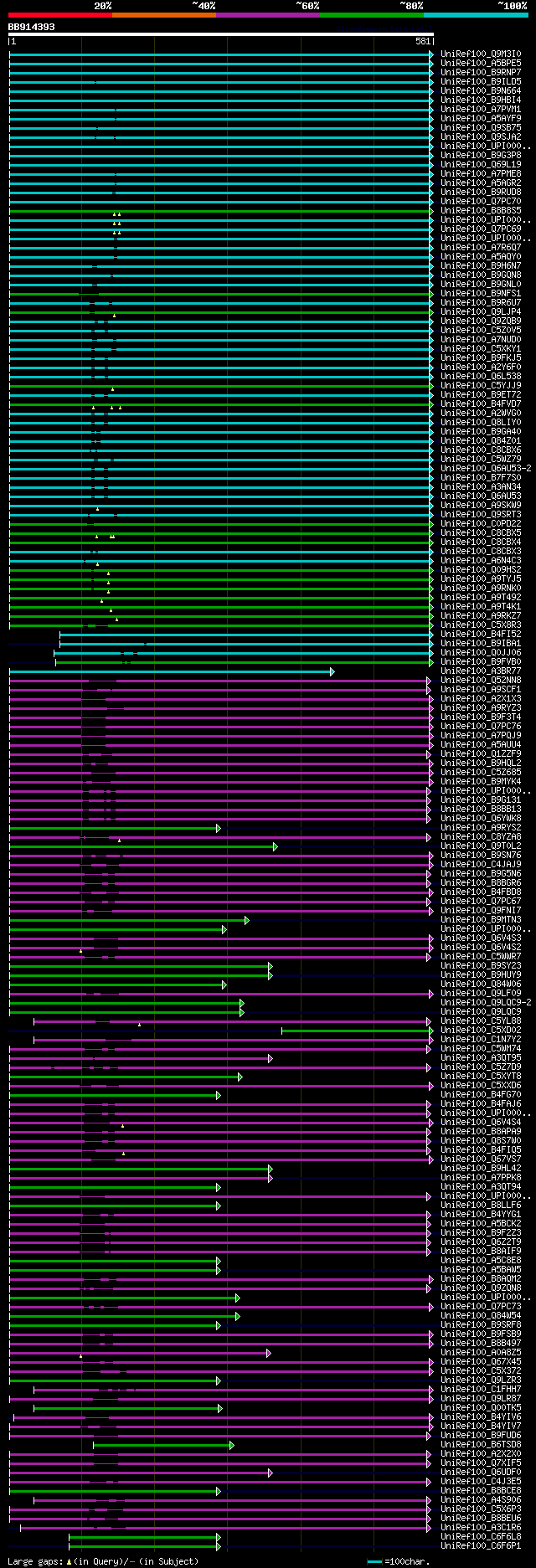Open hit UniRef100_Q9M3I0
The image size is (536, 1568).
pyautogui.click(x=481, y=54)
